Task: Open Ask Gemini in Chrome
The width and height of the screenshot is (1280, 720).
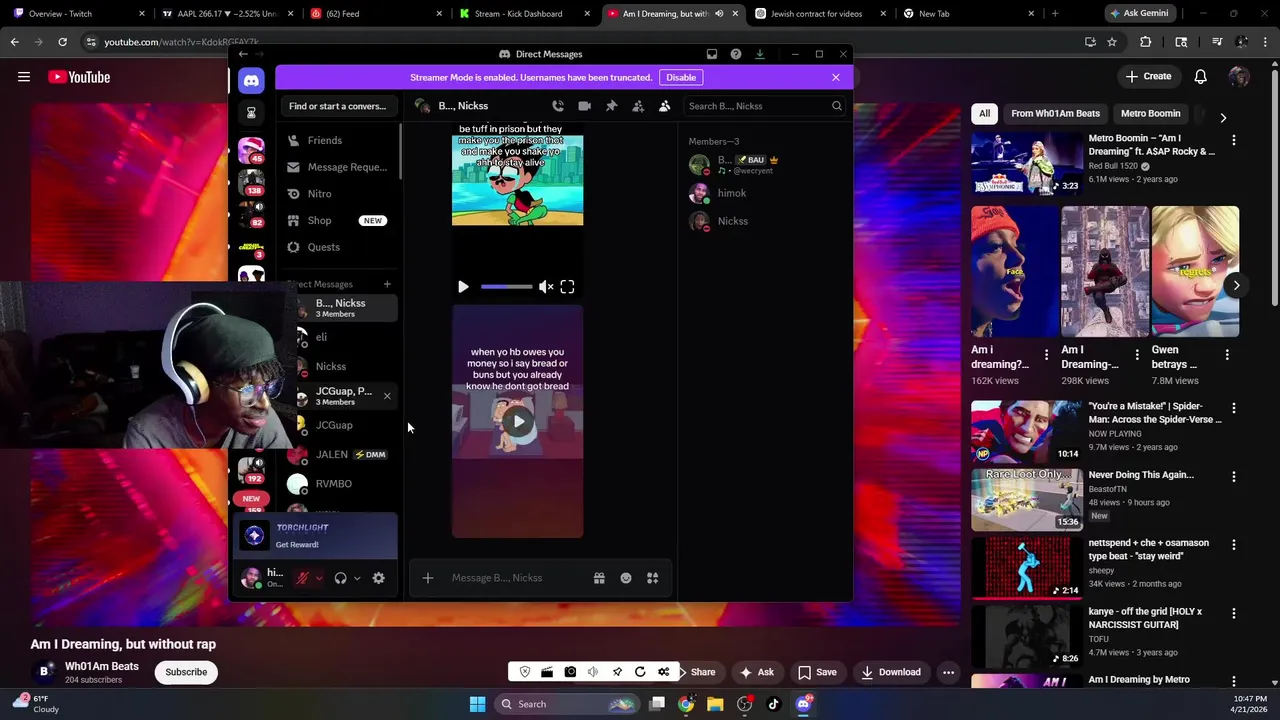Action: tap(1141, 14)
